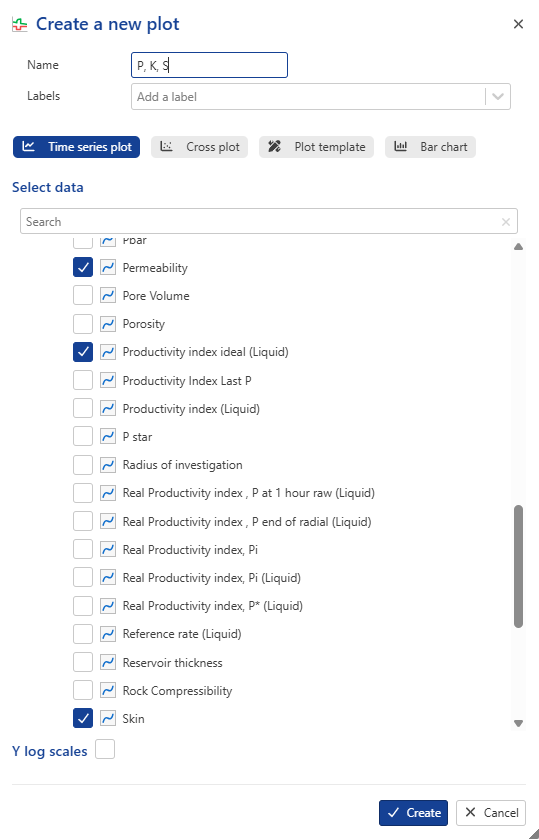Enable the Porosity checkbox
Viewport: 539px width, 840px height.
83,324
